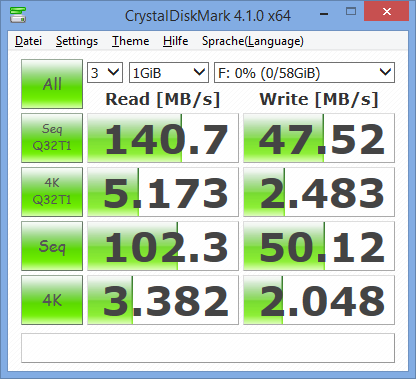Open the Hilfe menu
The image size is (416, 379).
tap(175, 41)
